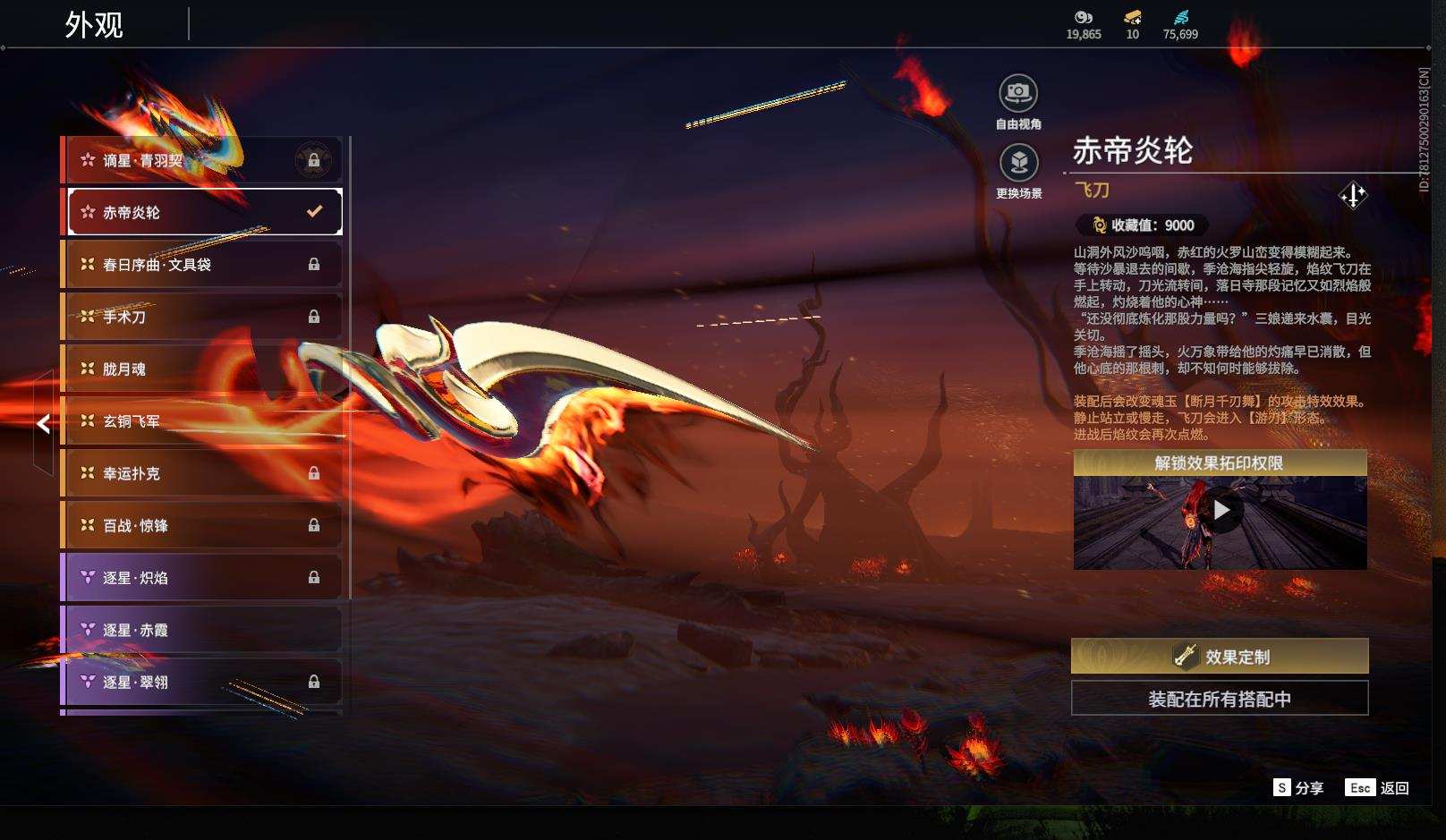
Task: Click the 分享 share button
Action: pos(1298,787)
